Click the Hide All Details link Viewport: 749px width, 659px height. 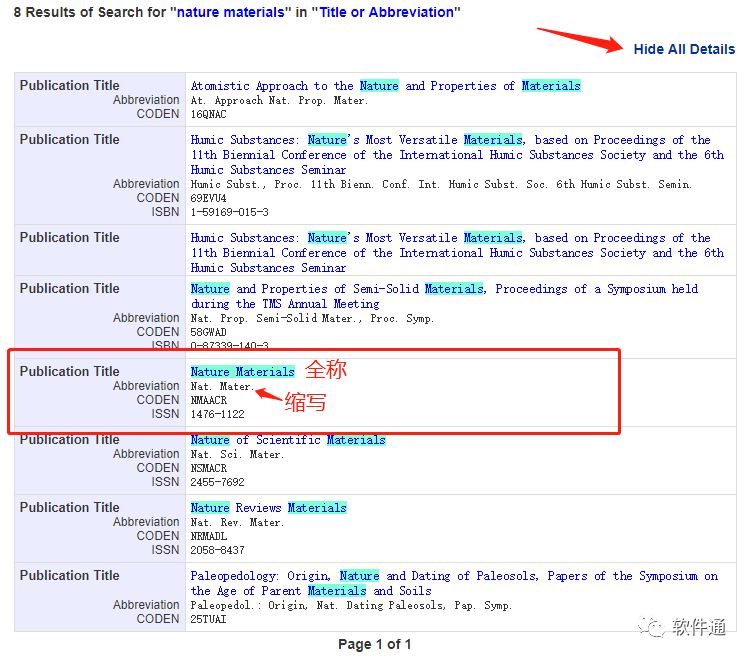pyautogui.click(x=684, y=49)
